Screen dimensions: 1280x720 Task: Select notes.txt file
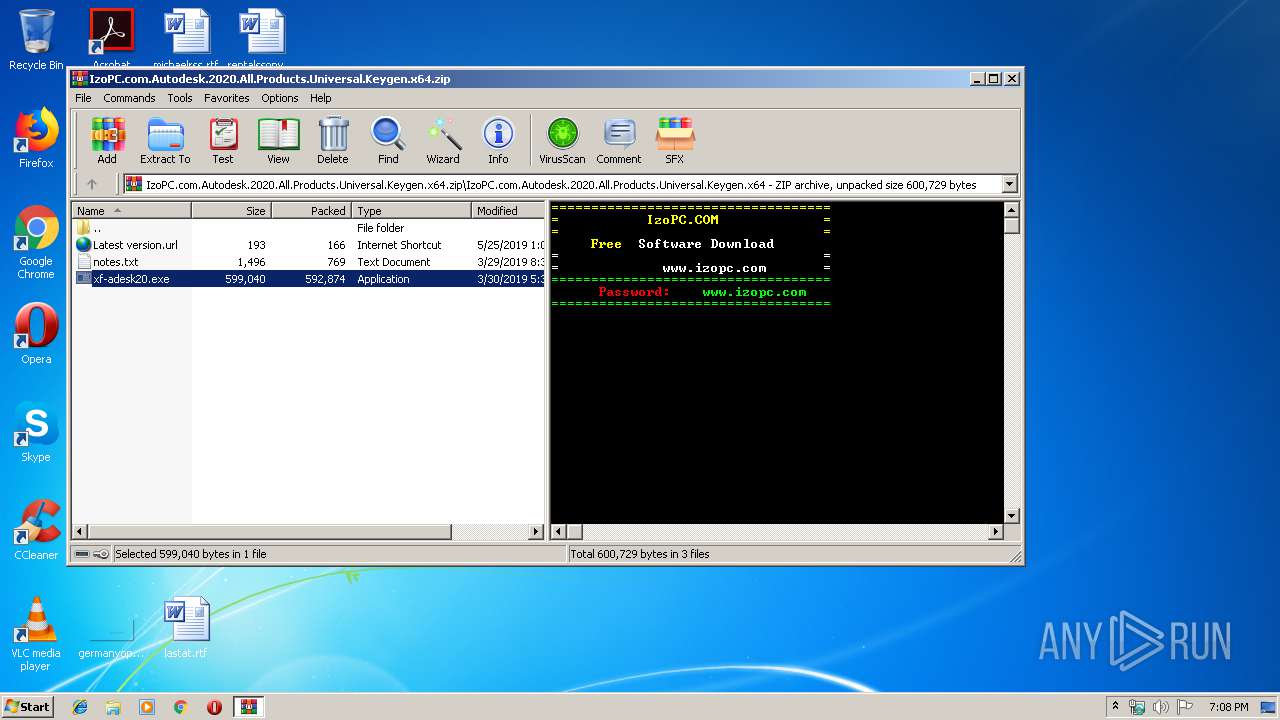point(308,262)
